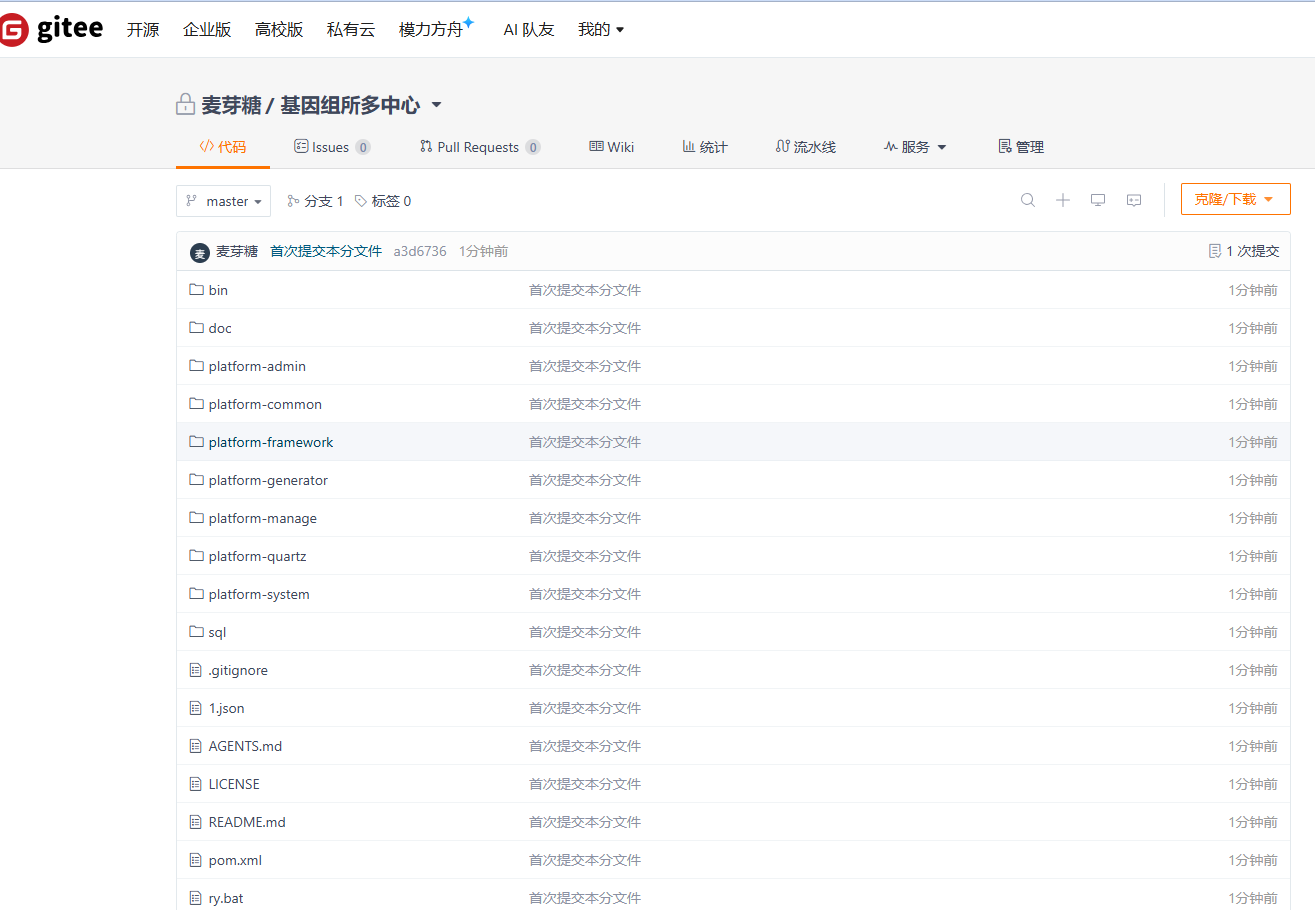Open commit hash a3d6736

[x=420, y=251]
